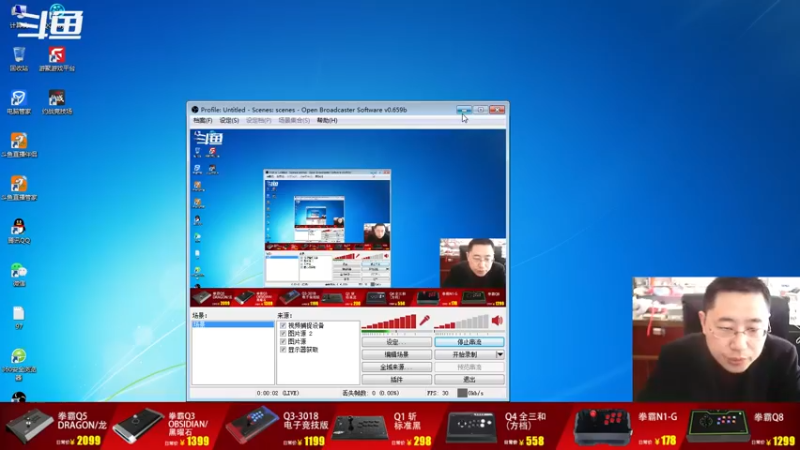Click the 停止串流 stop streaming button
The height and width of the screenshot is (450, 800).
click(469, 342)
